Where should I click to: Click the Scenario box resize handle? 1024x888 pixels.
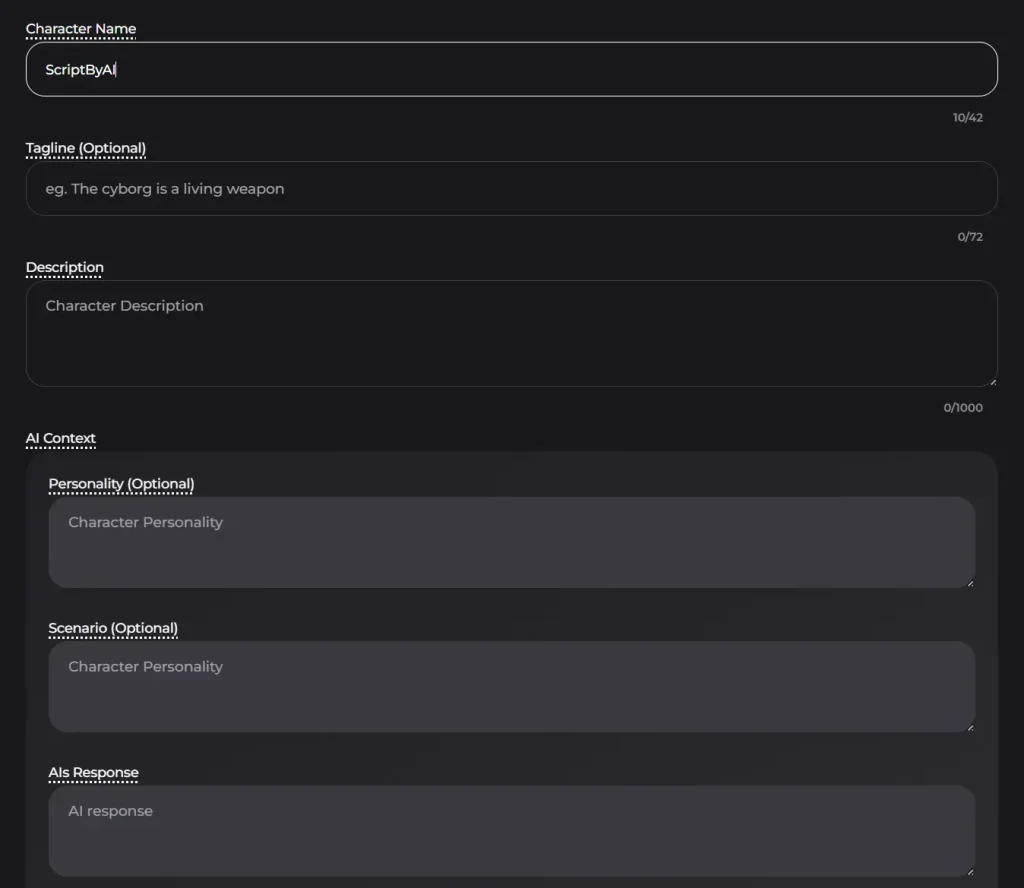[x=969, y=727]
